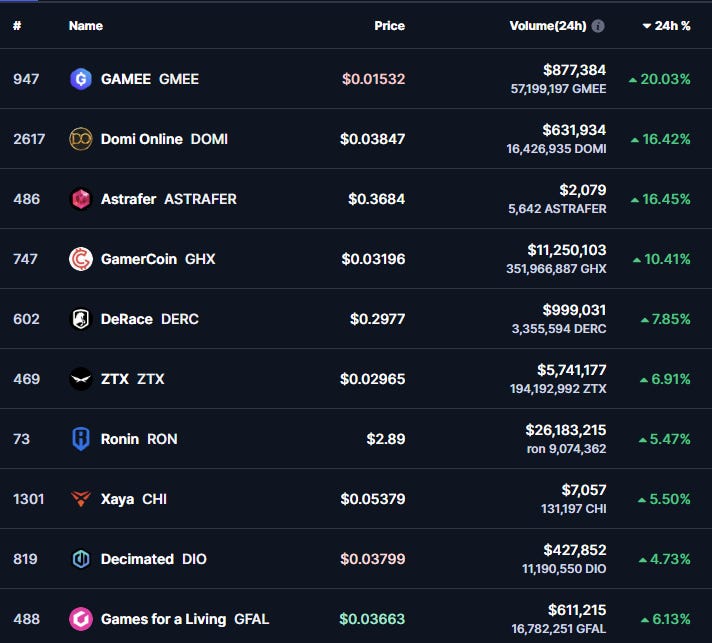Image resolution: width=712 pixels, height=643 pixels.
Task: Click rank number 947
Action: (26, 79)
